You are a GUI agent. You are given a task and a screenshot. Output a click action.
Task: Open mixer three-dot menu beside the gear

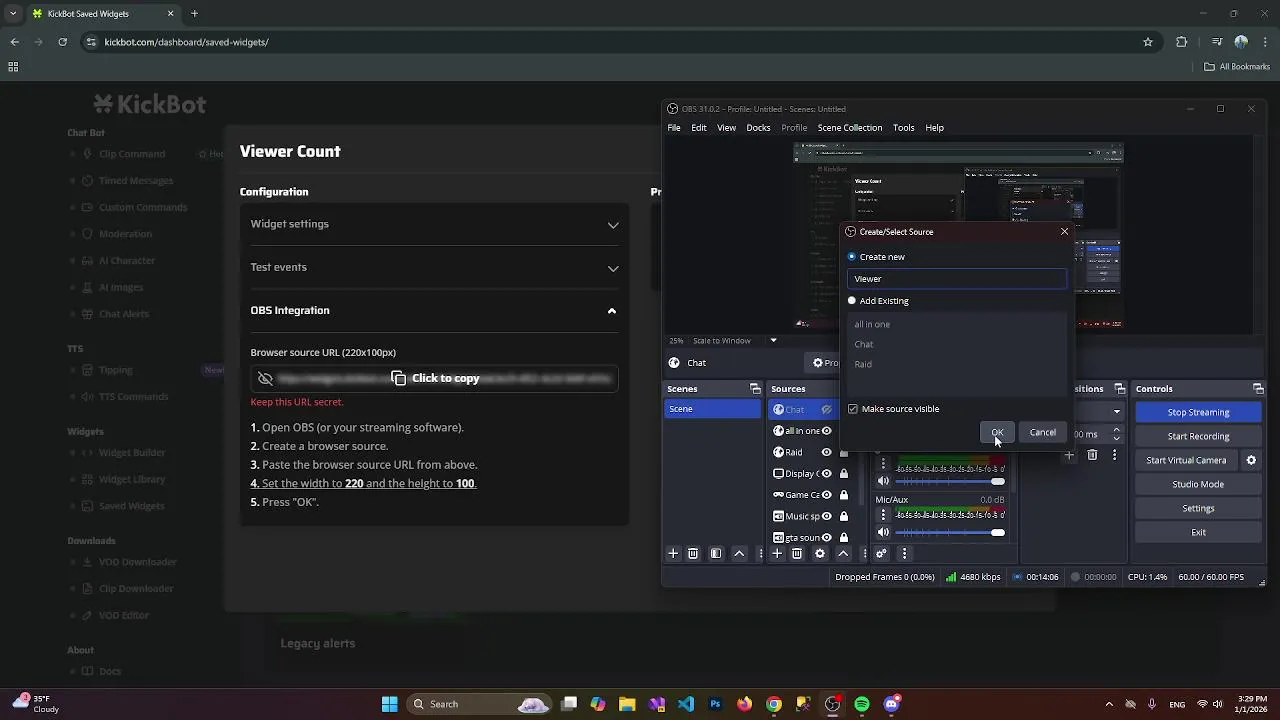(904, 553)
